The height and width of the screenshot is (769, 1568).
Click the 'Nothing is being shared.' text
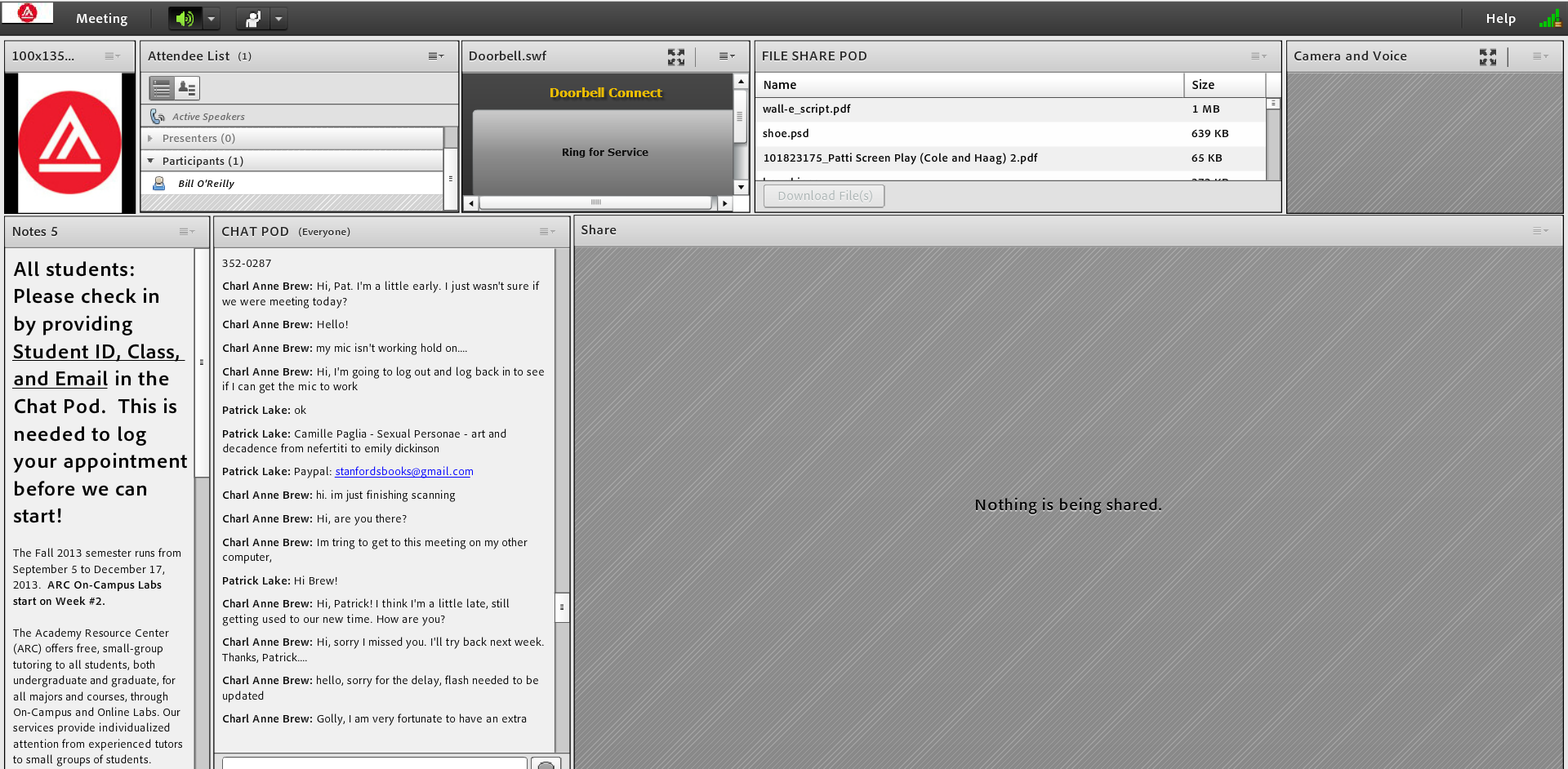(x=1068, y=505)
